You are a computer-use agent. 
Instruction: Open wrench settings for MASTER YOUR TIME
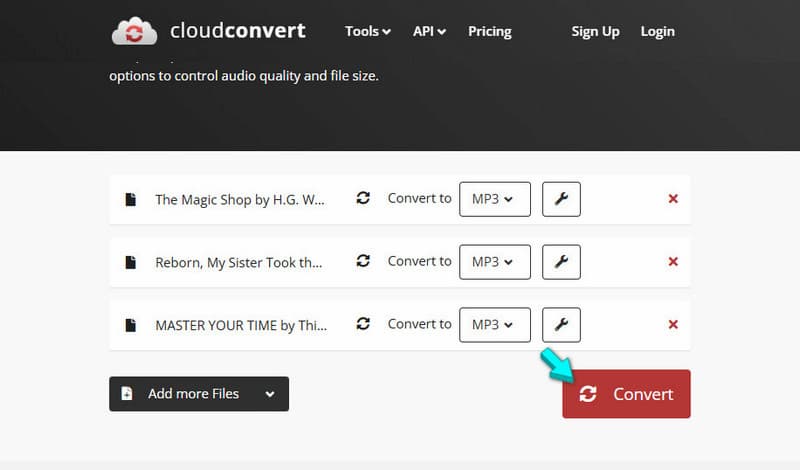(561, 325)
